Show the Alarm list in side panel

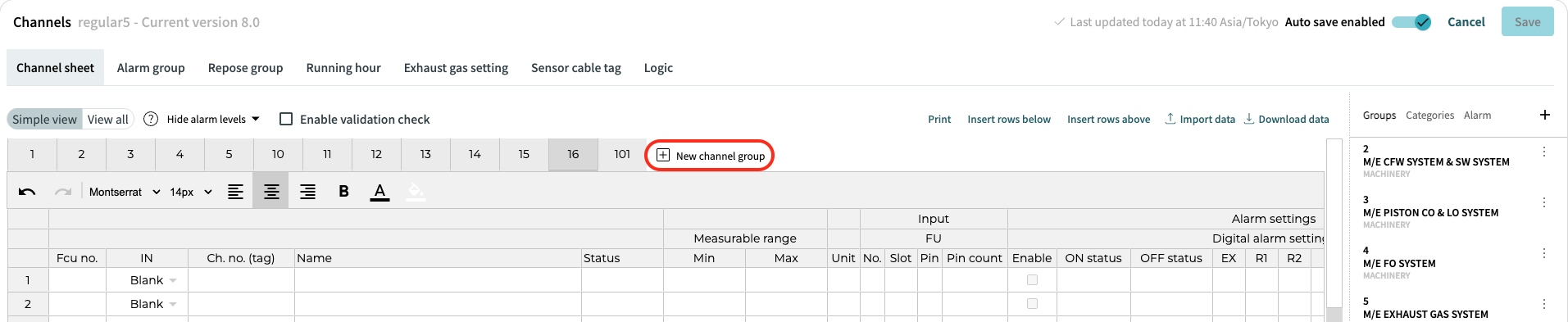click(1478, 116)
